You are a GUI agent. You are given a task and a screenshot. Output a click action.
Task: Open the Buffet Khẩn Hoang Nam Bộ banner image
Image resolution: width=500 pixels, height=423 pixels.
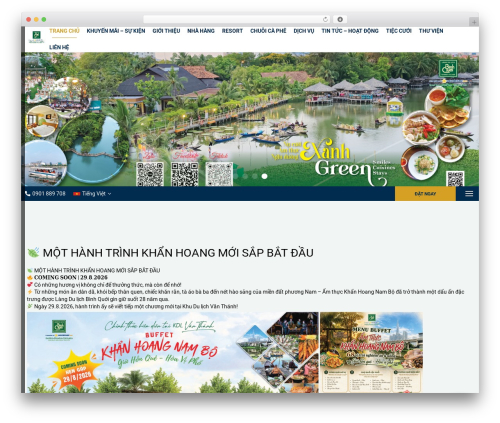[x=172, y=352]
